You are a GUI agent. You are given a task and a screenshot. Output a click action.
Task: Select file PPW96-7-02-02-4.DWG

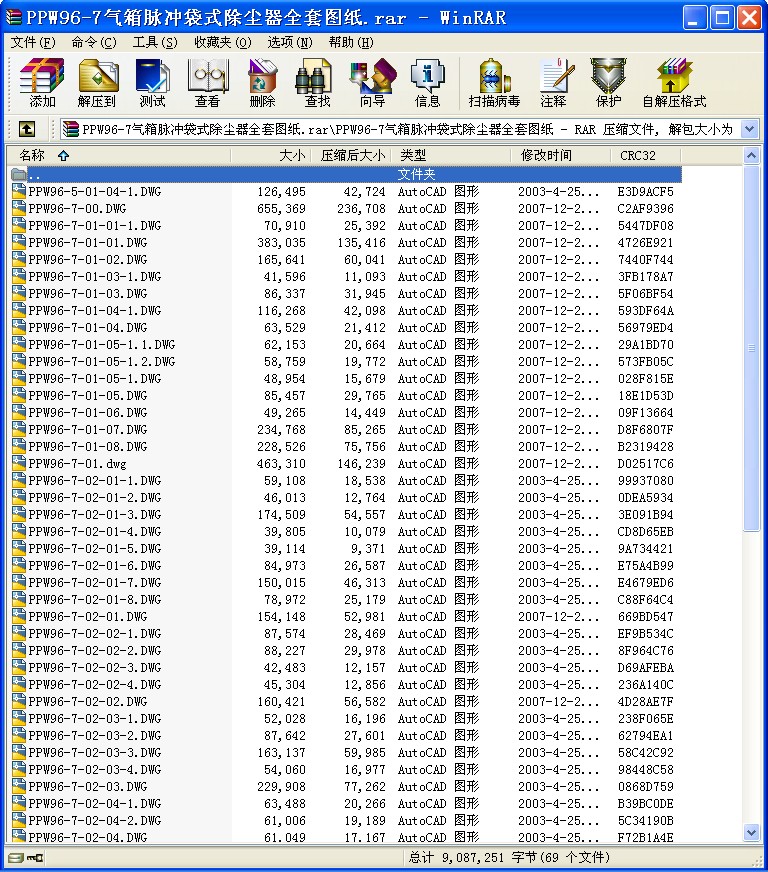pos(95,685)
